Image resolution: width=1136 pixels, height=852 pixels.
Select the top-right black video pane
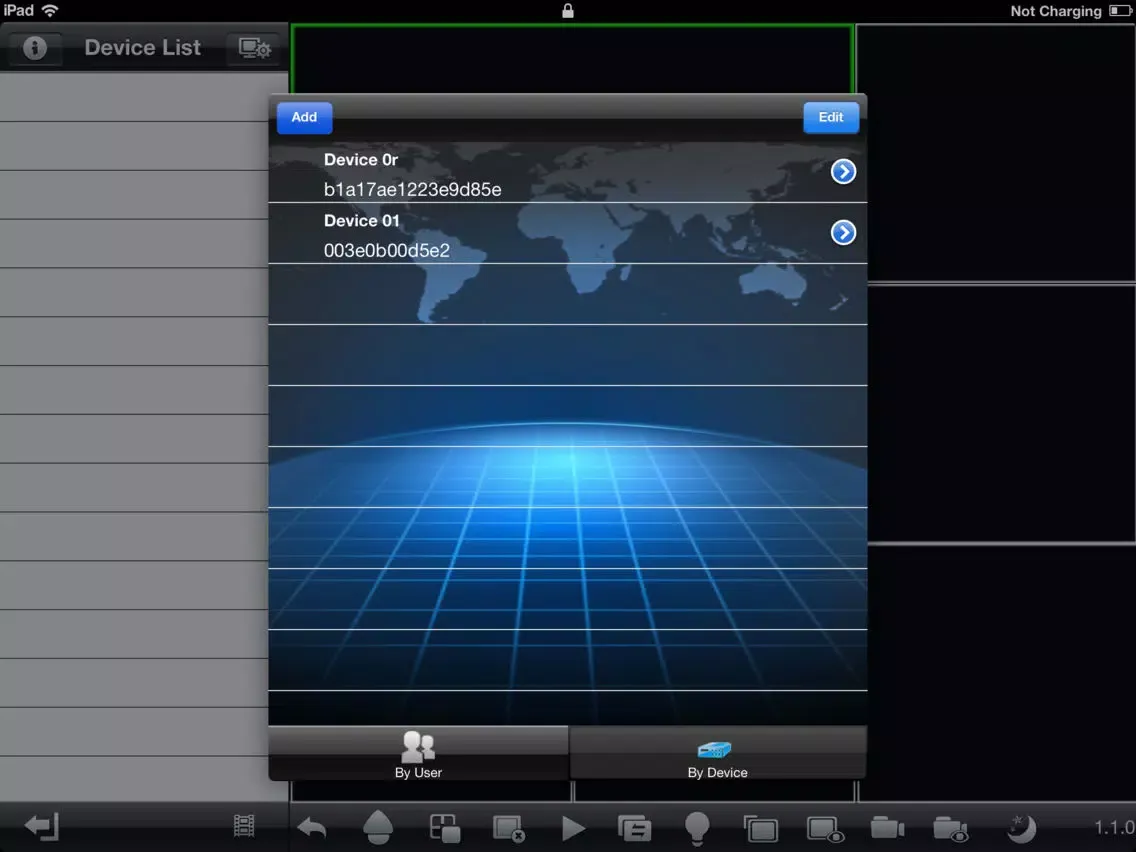(x=996, y=152)
